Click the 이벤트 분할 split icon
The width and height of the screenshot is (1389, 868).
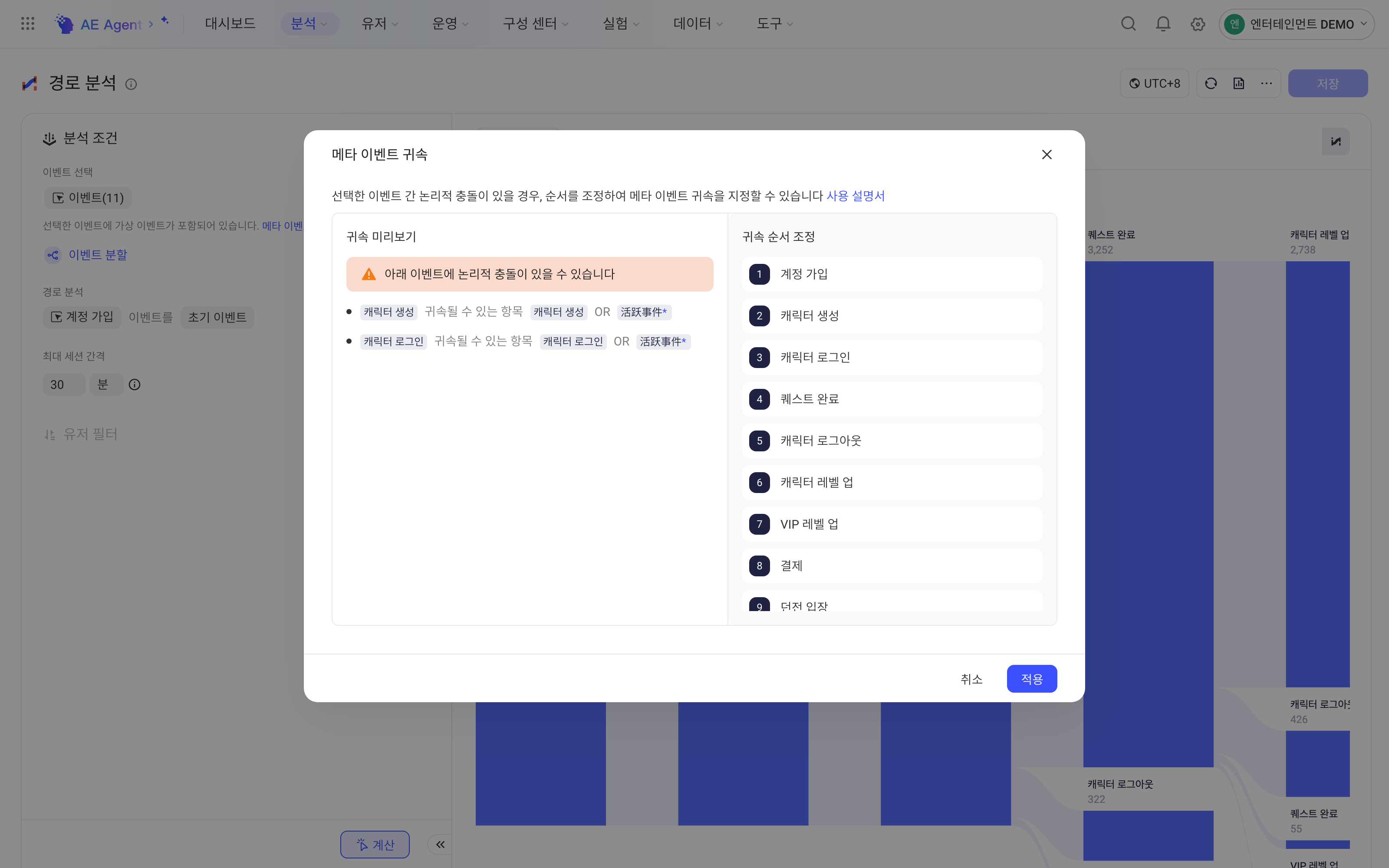click(x=53, y=255)
